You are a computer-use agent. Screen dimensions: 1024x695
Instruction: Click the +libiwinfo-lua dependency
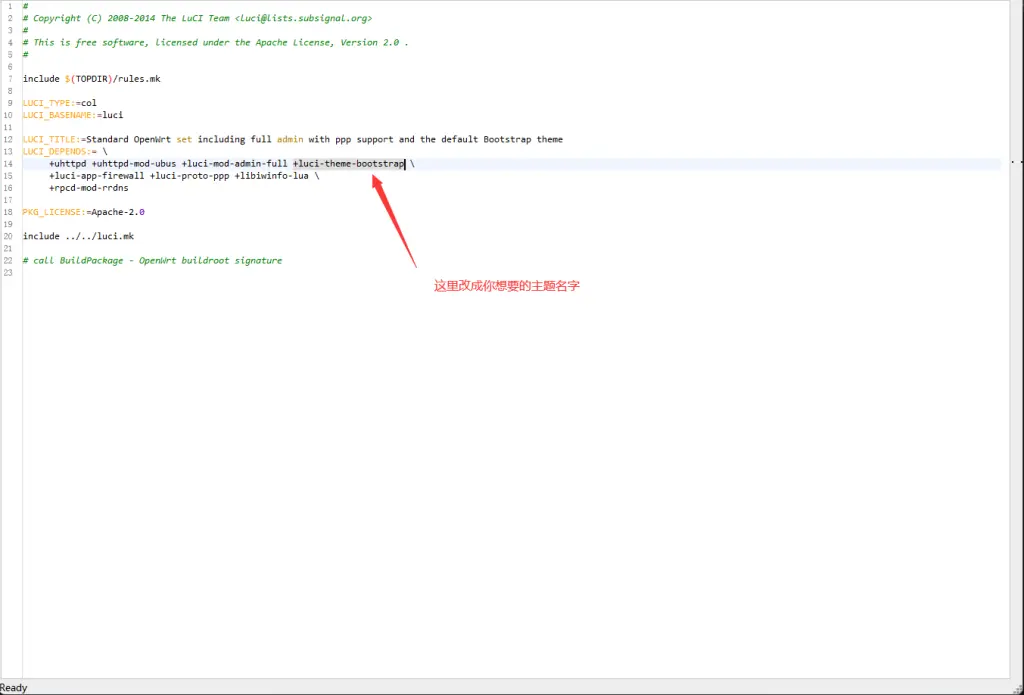pos(272,176)
